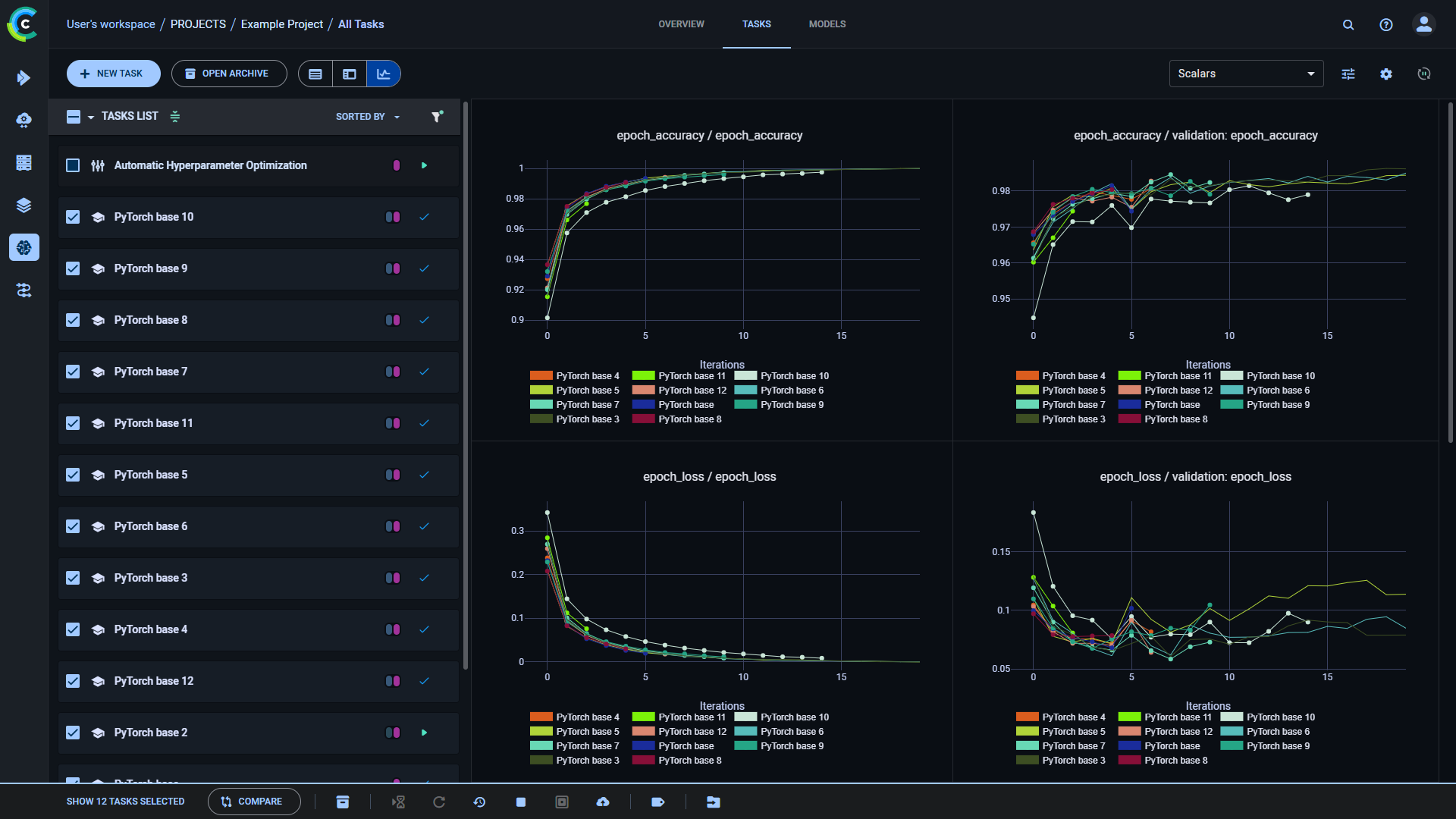Viewport: 1456px width, 819px height.
Task: Toggle checkbox for PyTorch base 12
Action: click(72, 681)
